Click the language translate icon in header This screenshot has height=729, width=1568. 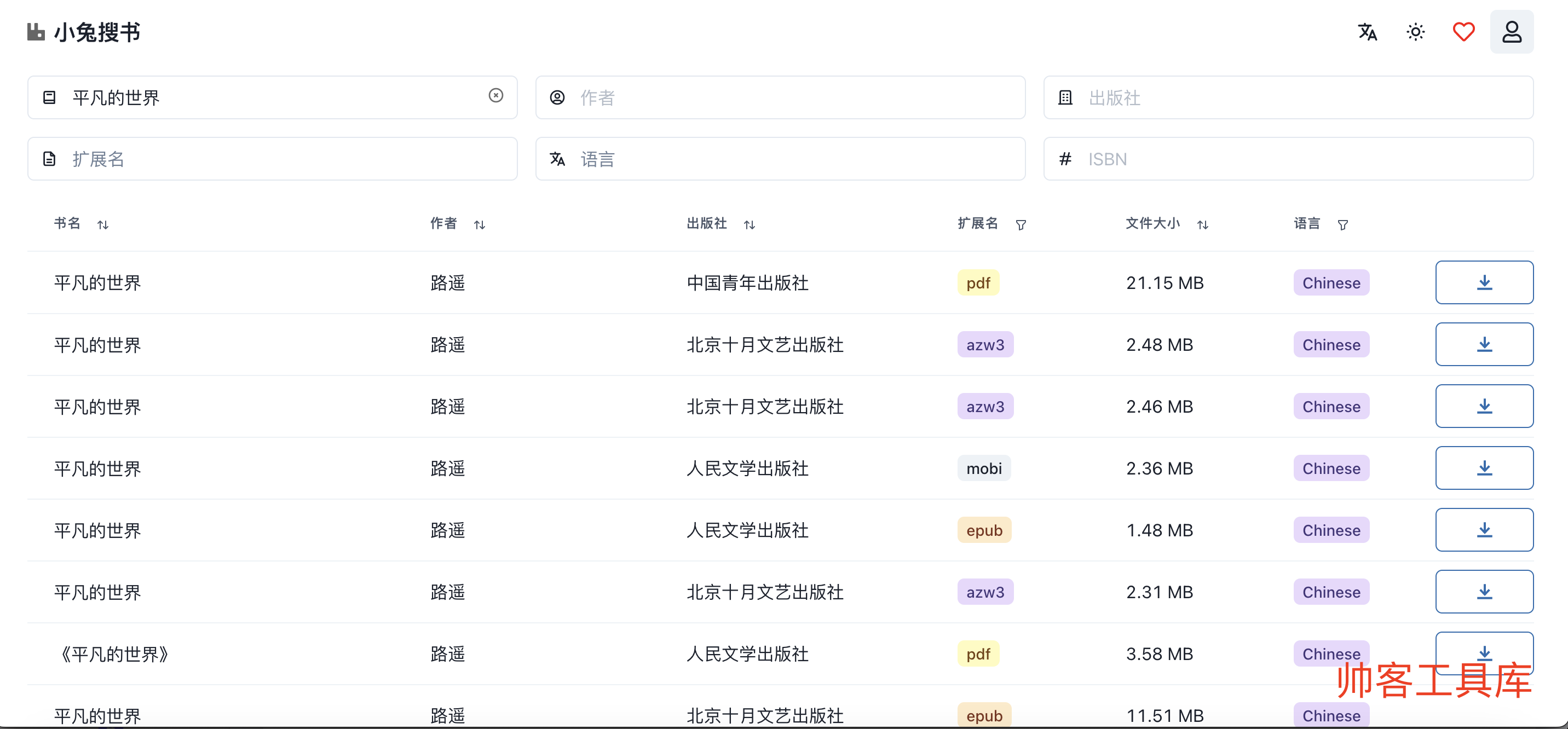click(x=1367, y=32)
